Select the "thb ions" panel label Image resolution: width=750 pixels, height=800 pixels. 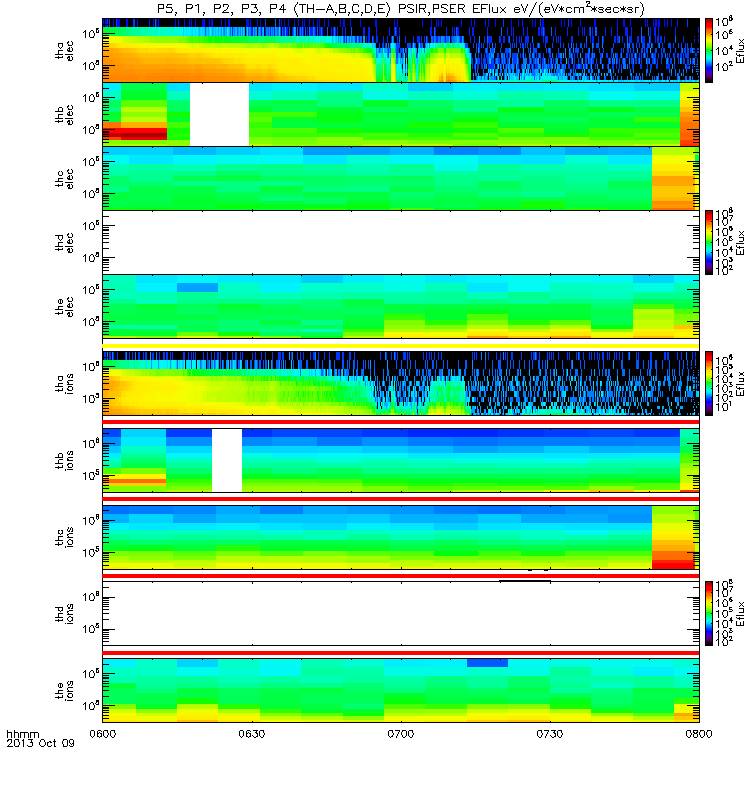[64, 460]
